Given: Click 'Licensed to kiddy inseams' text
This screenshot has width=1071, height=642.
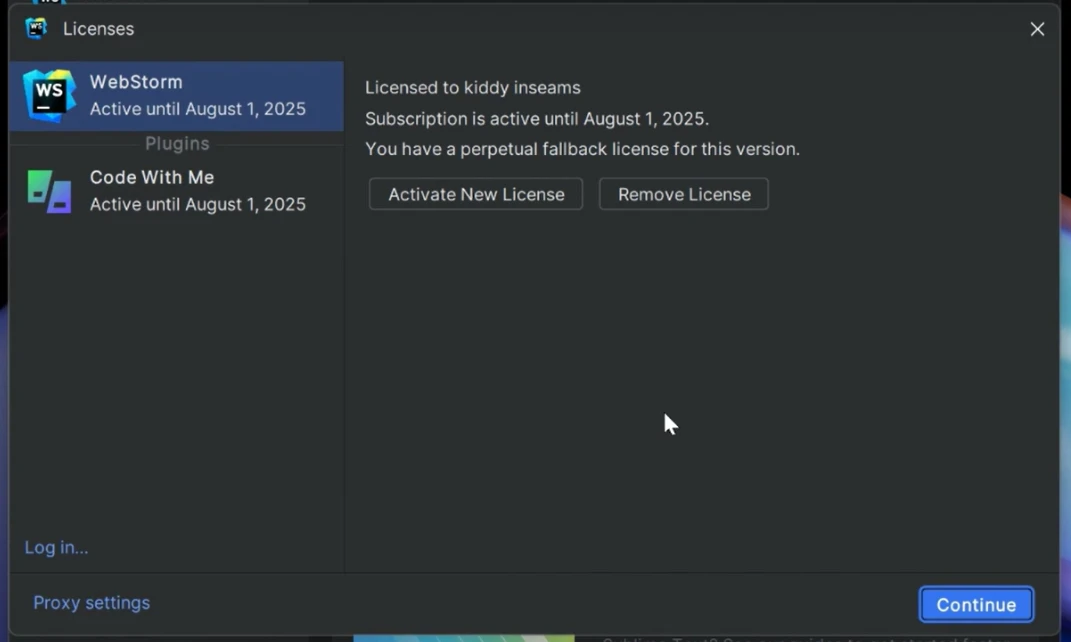Looking at the screenshot, I should [473, 87].
